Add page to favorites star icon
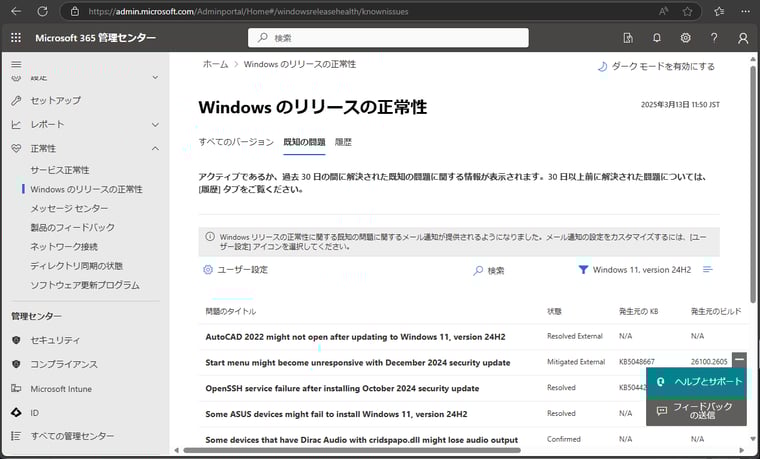Image resolution: width=760 pixels, height=459 pixels. [x=687, y=11]
